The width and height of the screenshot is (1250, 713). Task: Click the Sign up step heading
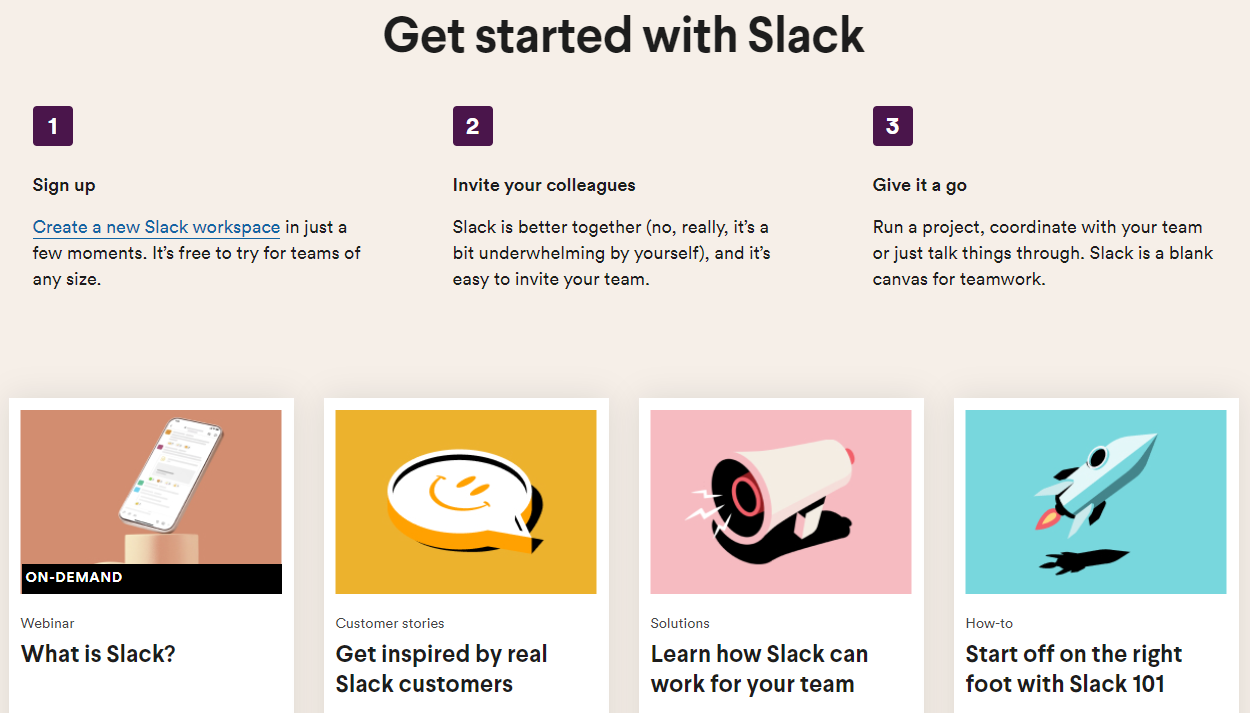[x=64, y=185]
